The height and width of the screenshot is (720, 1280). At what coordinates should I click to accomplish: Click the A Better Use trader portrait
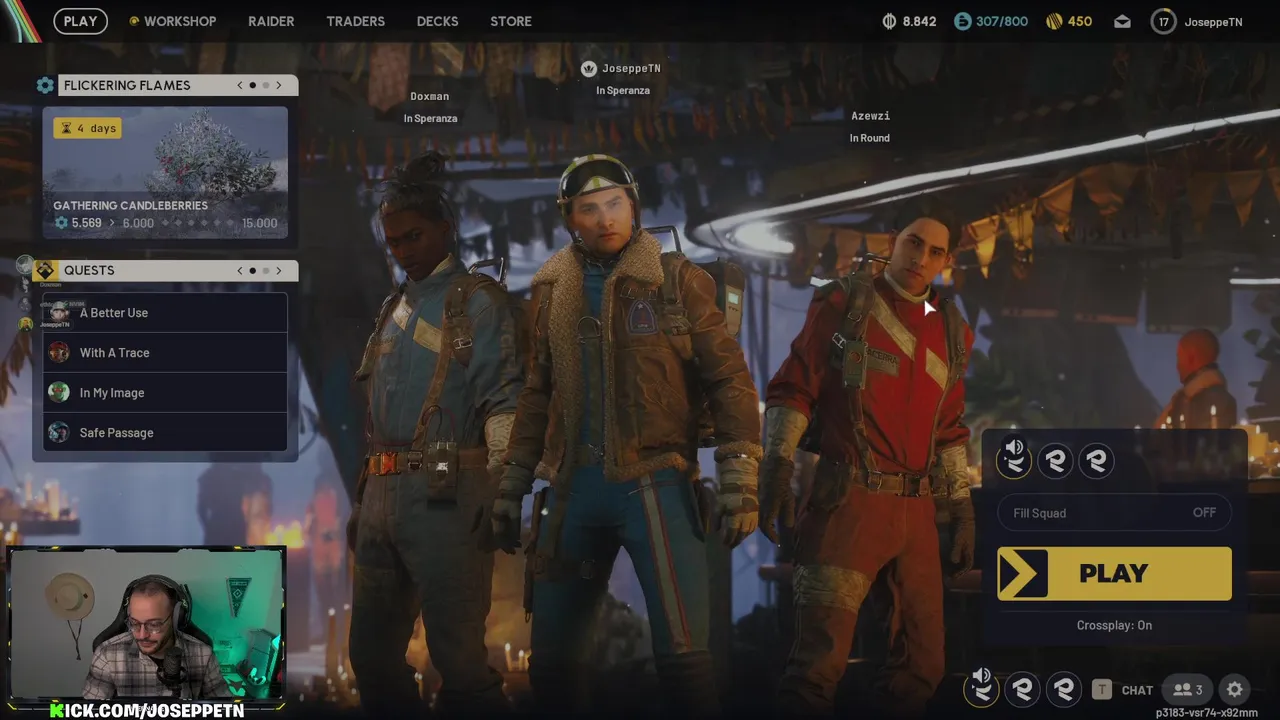[59, 313]
